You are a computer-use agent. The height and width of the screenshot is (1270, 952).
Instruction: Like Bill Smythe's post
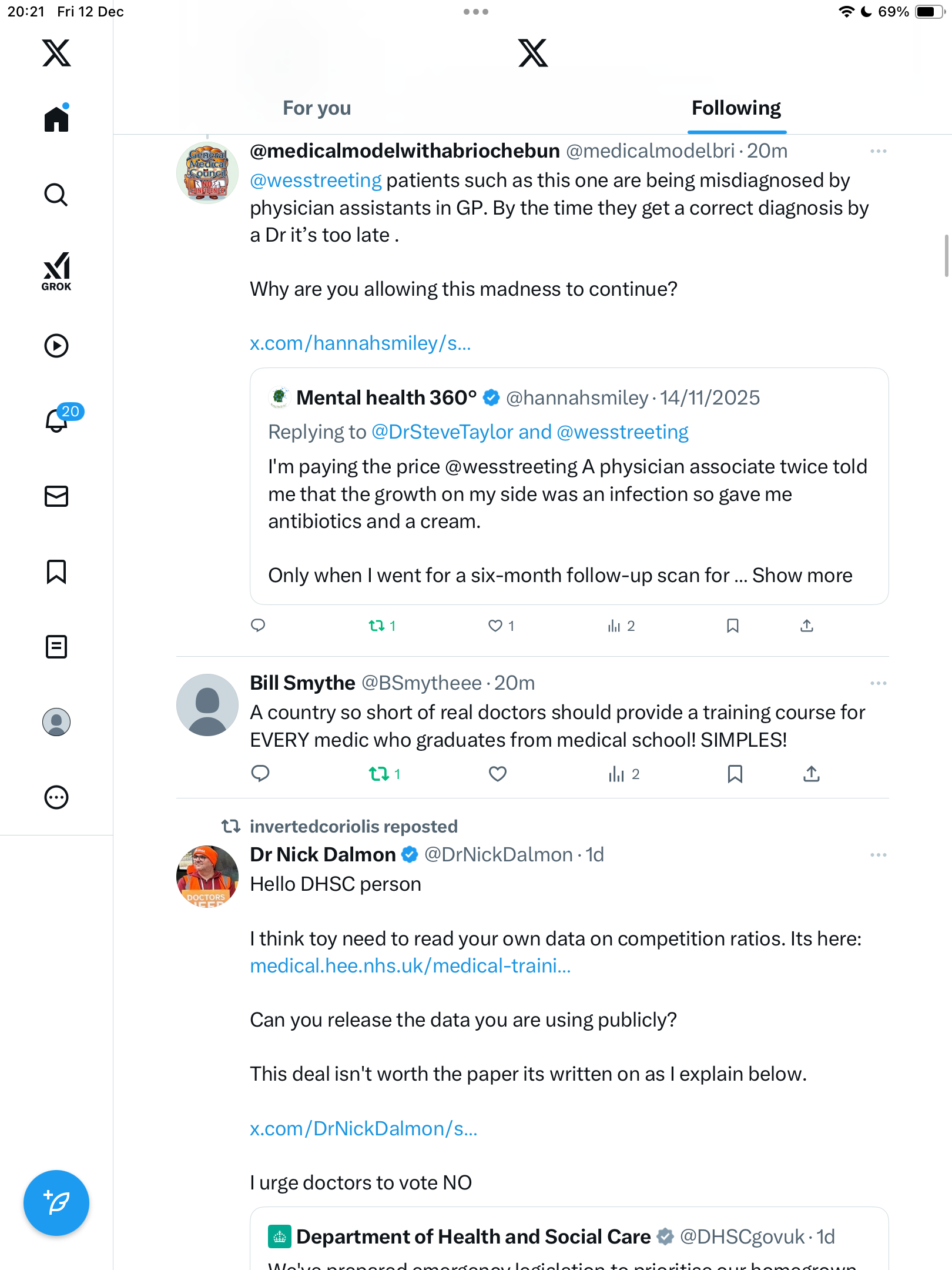coord(497,774)
